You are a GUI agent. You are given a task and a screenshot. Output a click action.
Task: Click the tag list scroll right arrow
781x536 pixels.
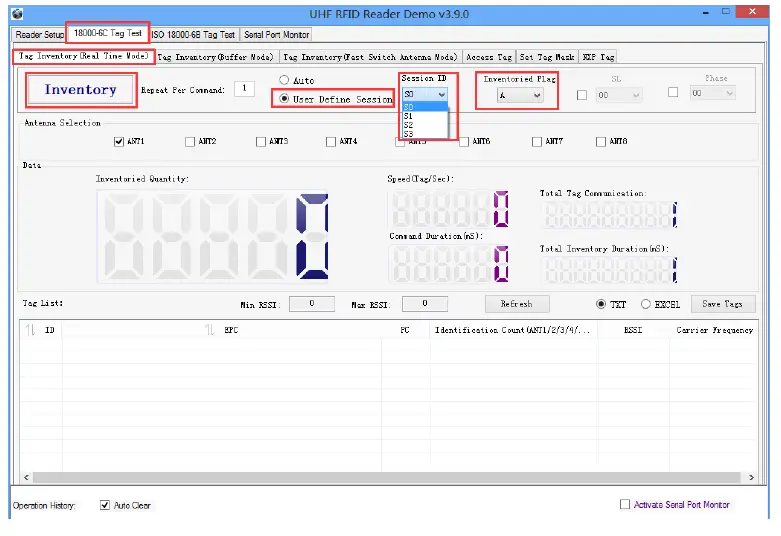[x=752, y=477]
